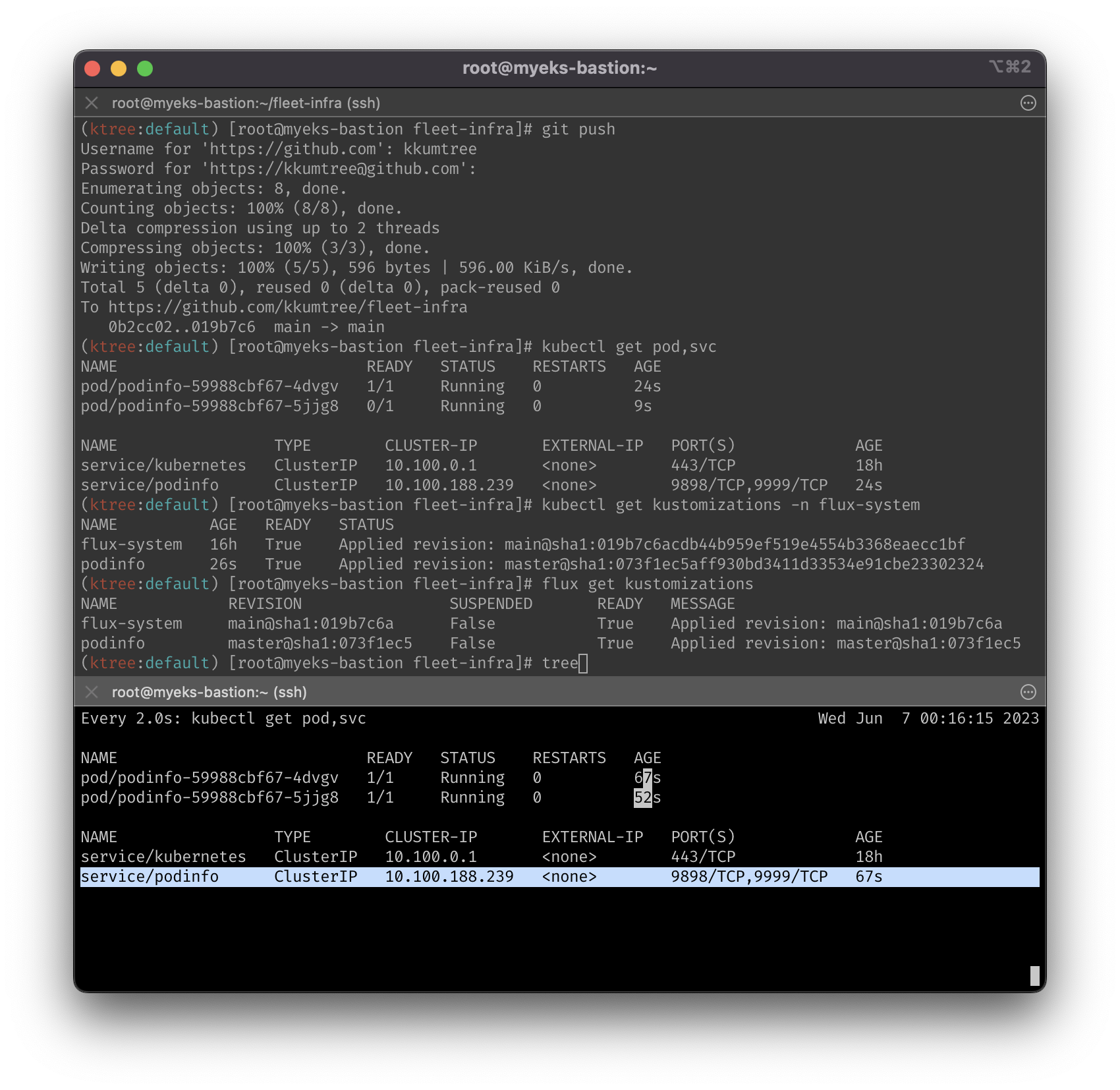1120x1090 pixels.
Task: Click the highlighted service/podinfo row
Action: click(x=559, y=876)
